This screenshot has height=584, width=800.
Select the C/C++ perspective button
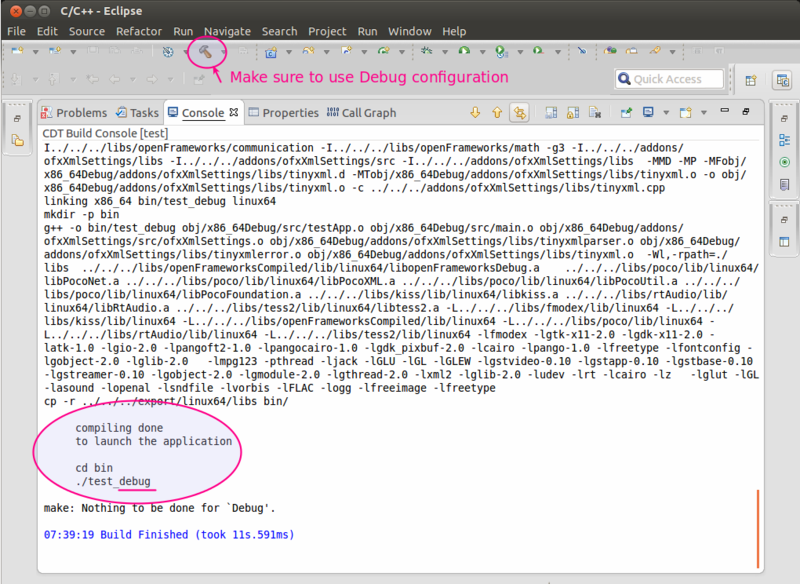pos(782,80)
